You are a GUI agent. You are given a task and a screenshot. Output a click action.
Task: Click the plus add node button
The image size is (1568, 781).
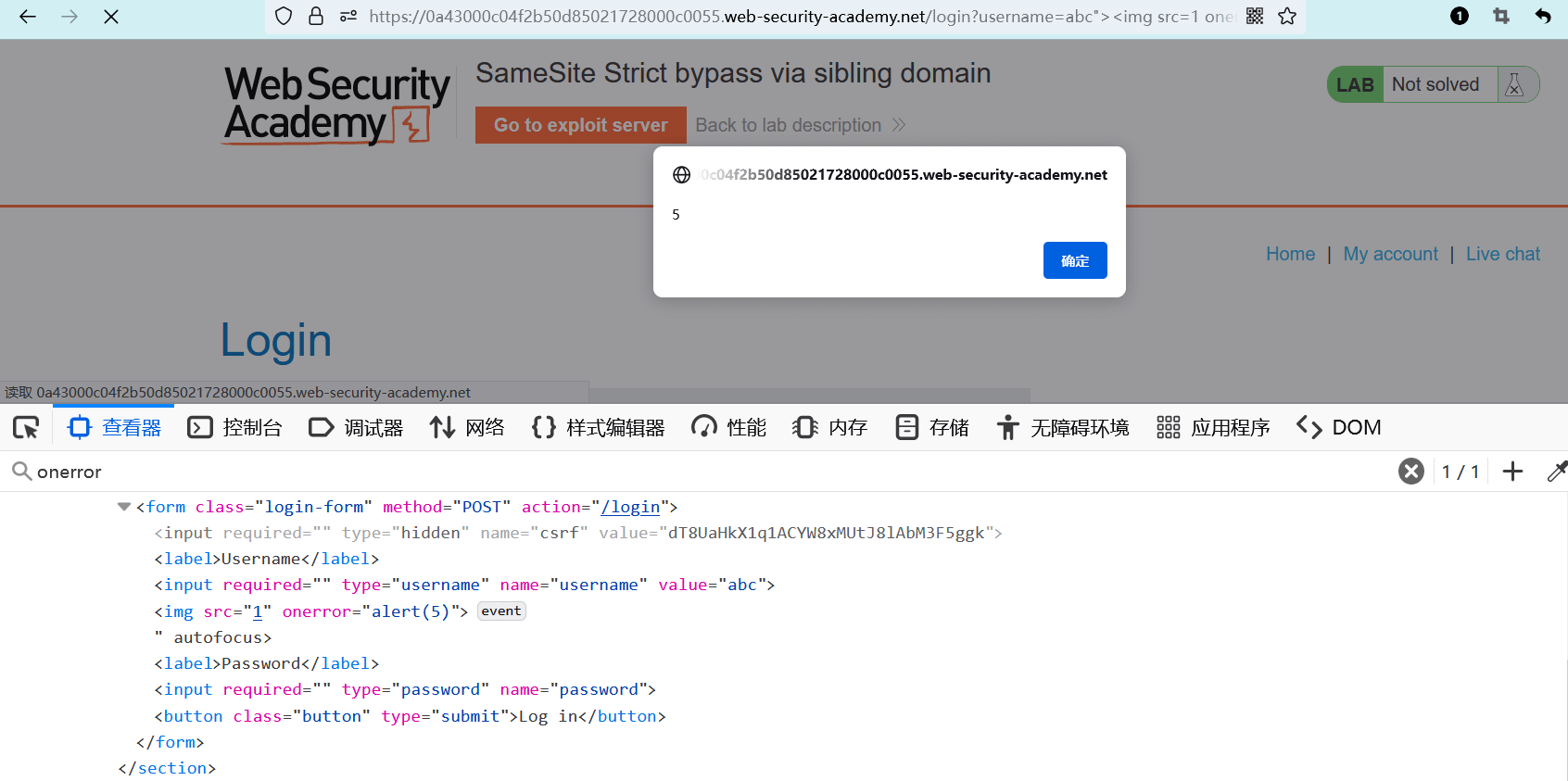[x=1512, y=472]
